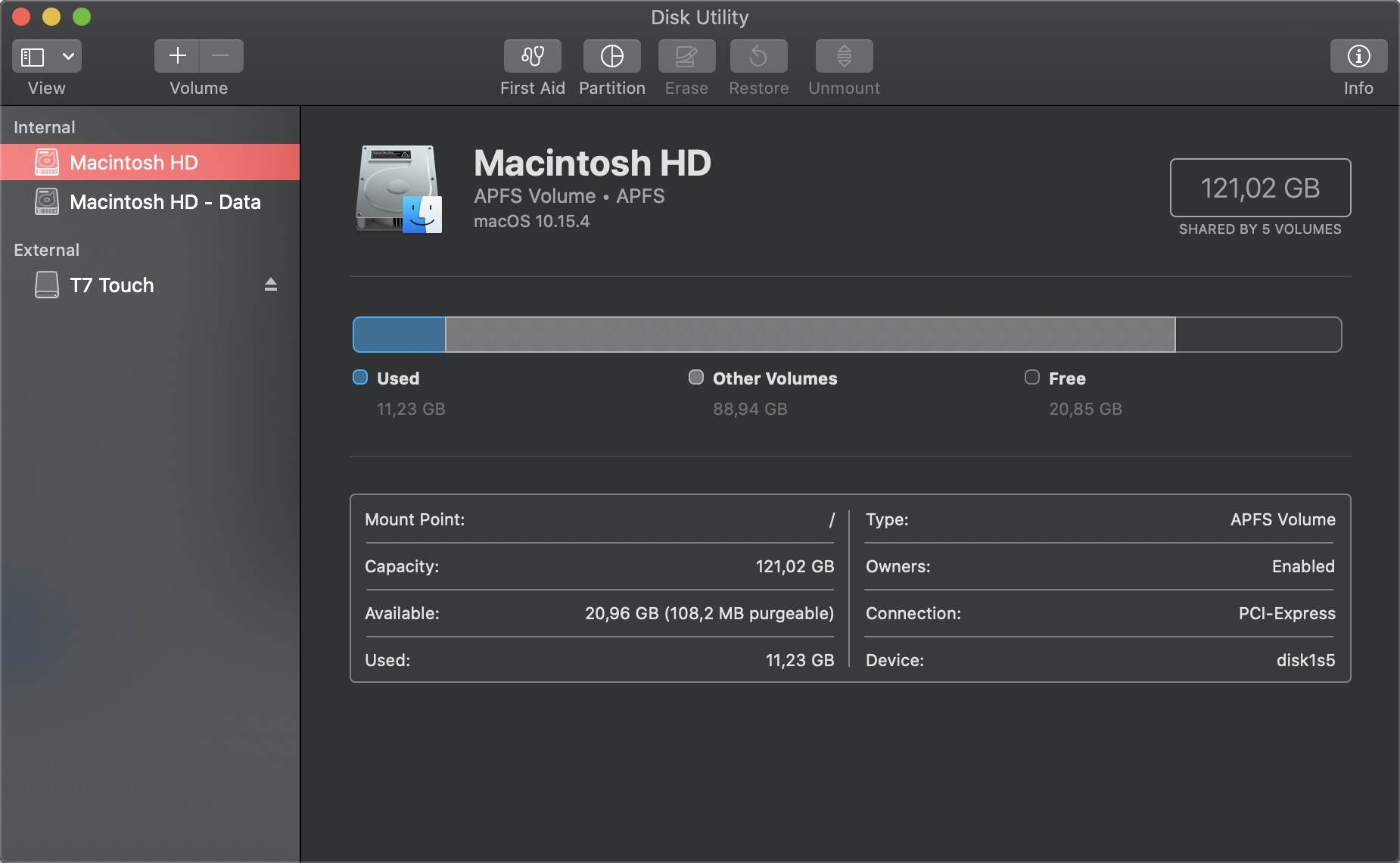This screenshot has height=863, width=1400.
Task: Click the blue Used segment of storage bar
Action: (400, 335)
